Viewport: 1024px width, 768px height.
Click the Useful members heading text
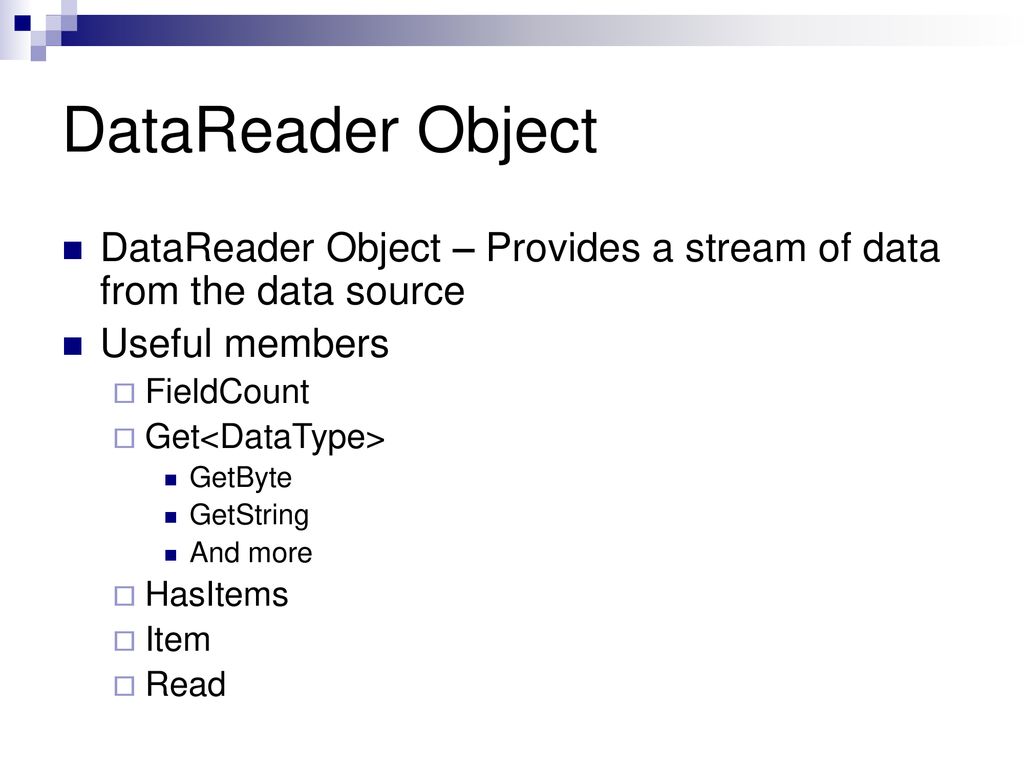pyautogui.click(x=244, y=344)
